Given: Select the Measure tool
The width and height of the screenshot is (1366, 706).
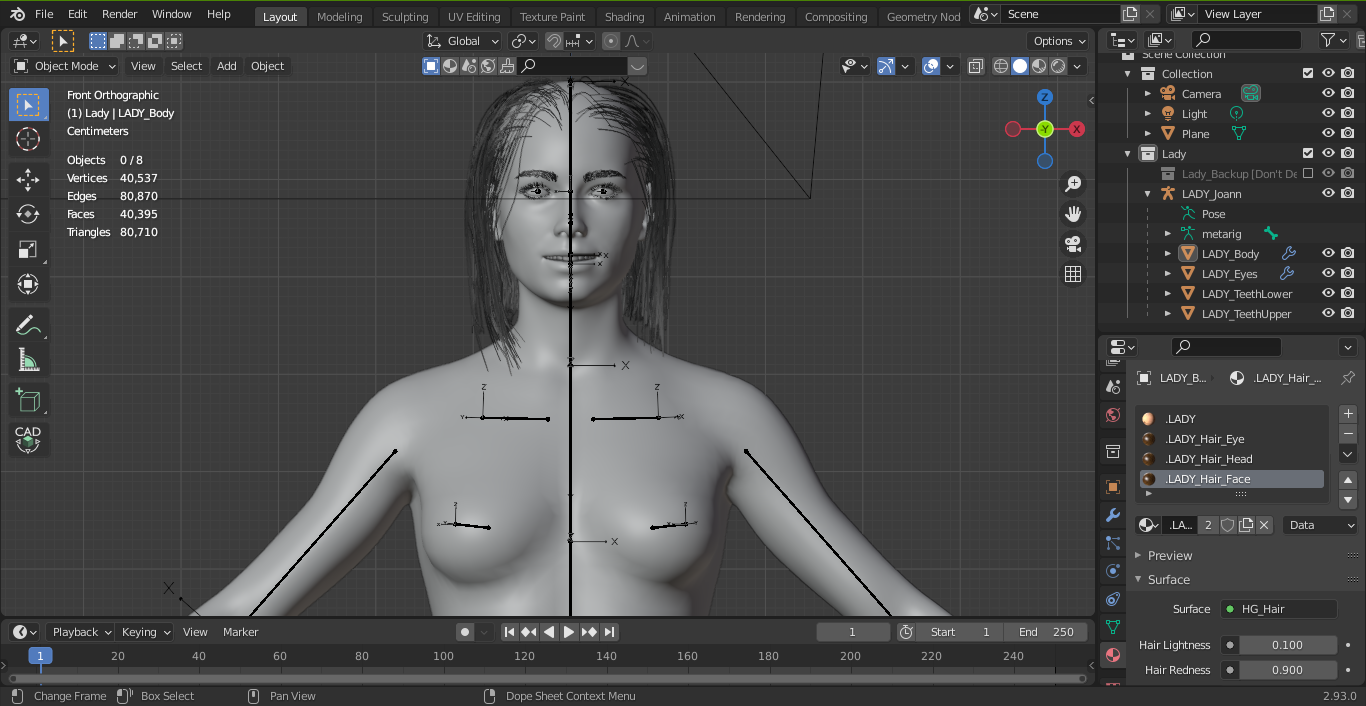Looking at the screenshot, I should point(28,360).
